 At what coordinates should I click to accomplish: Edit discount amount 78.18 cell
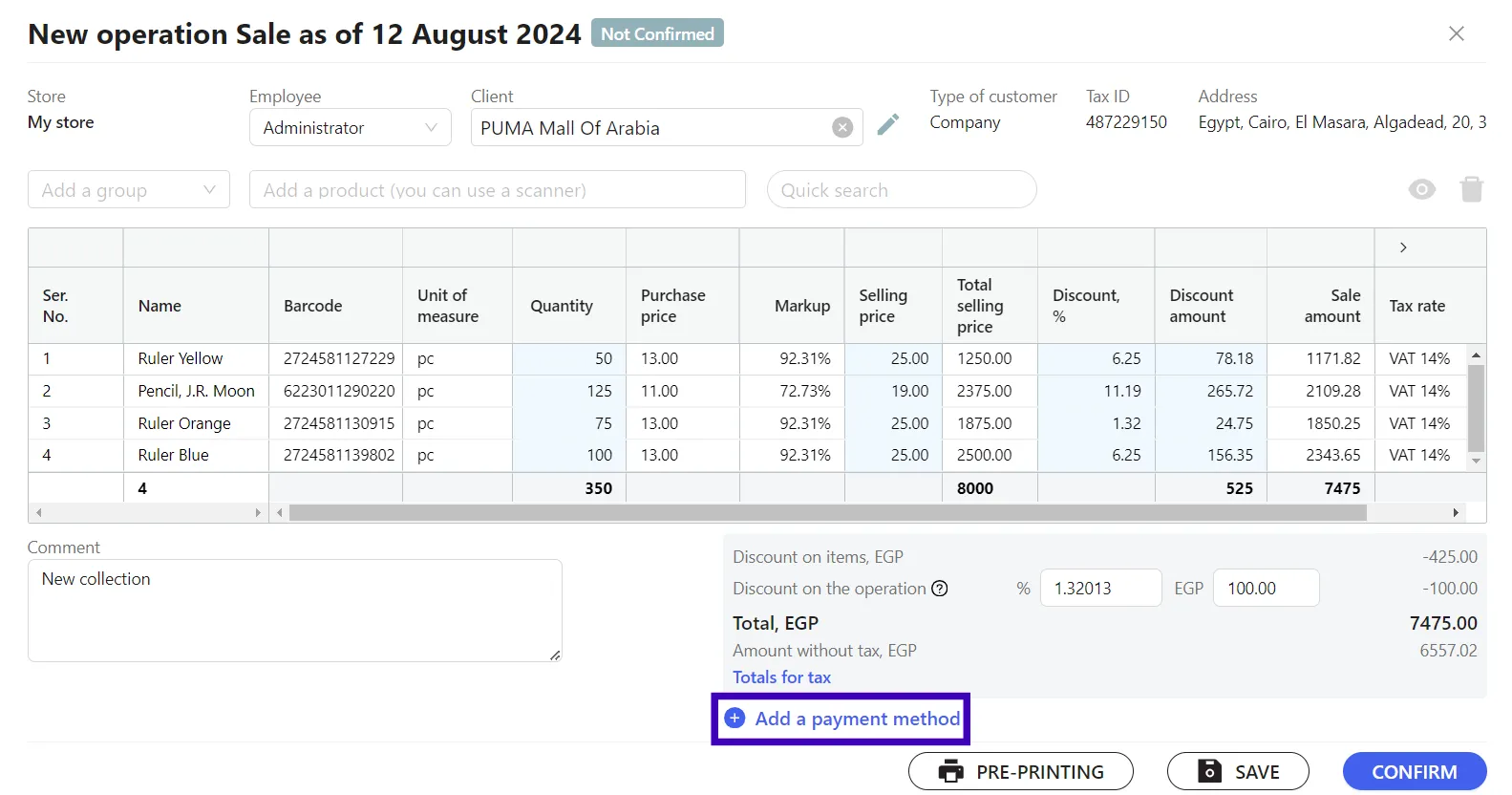click(1211, 358)
